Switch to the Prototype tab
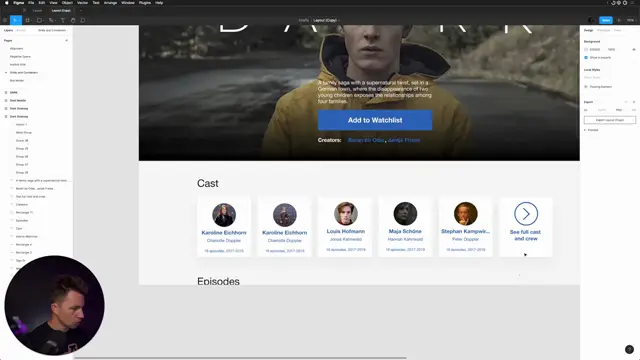 603,30
